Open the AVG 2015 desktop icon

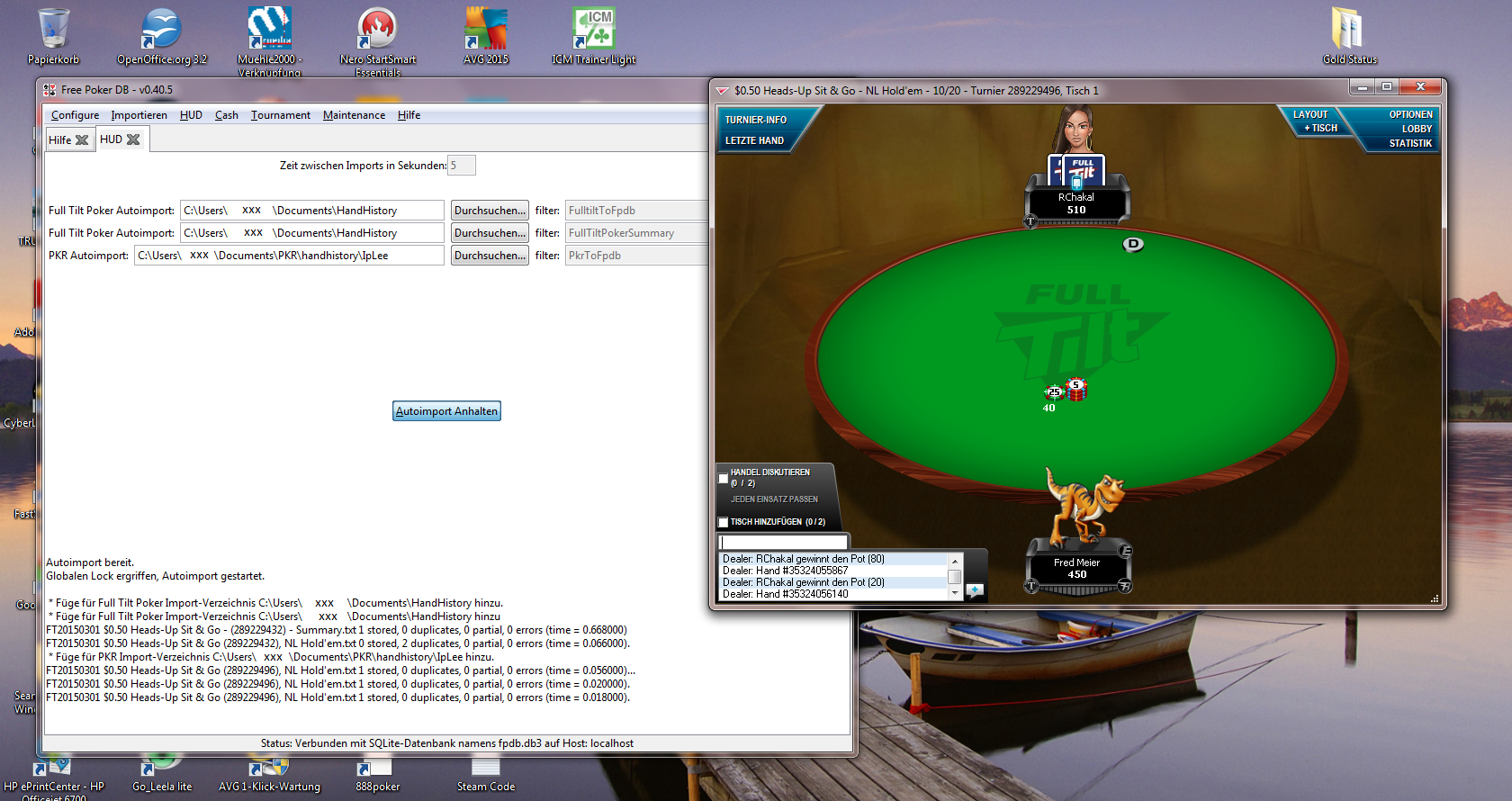[x=486, y=36]
